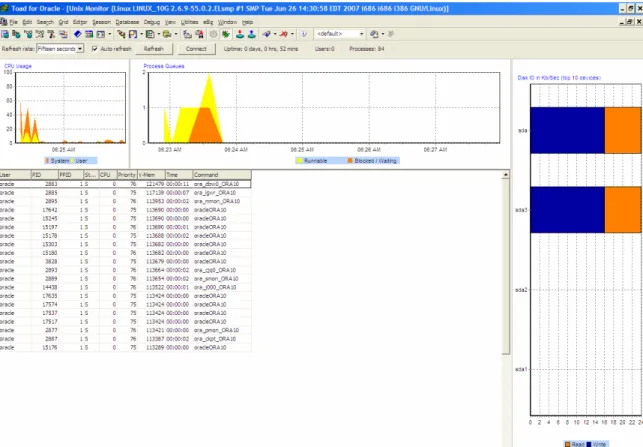Select the ora_pmon_ORA10 process row
Screen dimensions: 643x447
(125, 330)
